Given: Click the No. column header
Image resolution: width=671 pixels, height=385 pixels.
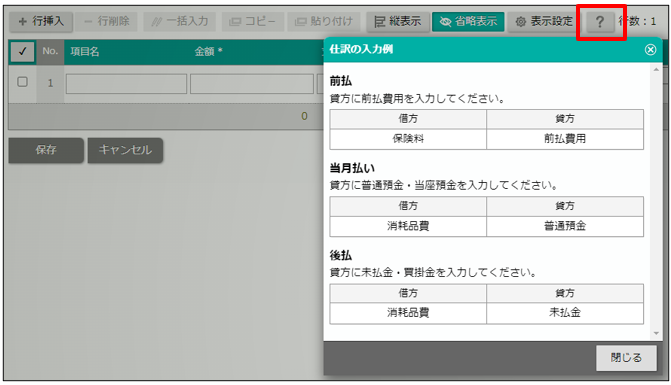Looking at the screenshot, I should 50,51.
